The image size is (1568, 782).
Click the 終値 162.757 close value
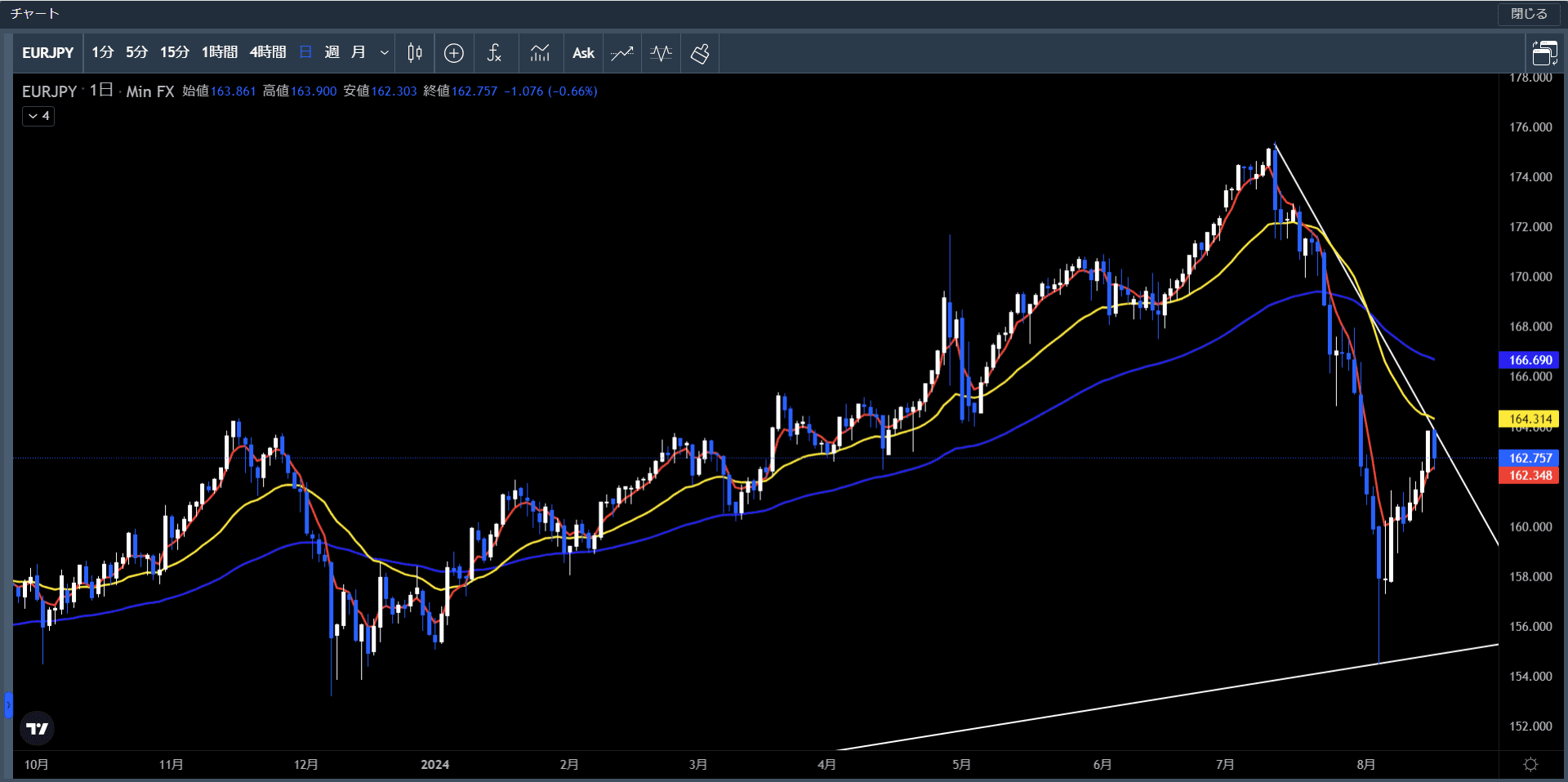(x=461, y=91)
